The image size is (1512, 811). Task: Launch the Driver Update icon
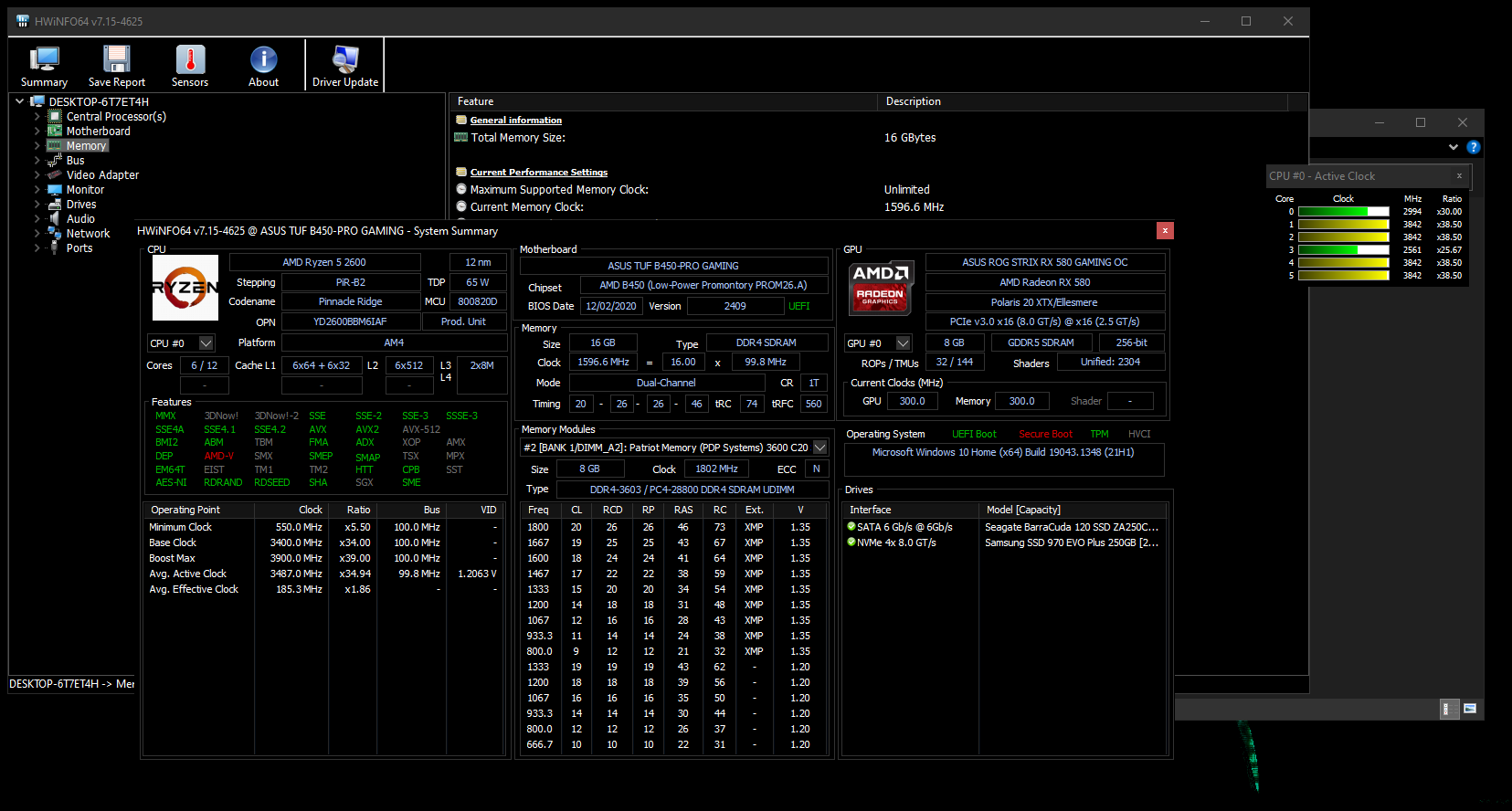[x=345, y=59]
